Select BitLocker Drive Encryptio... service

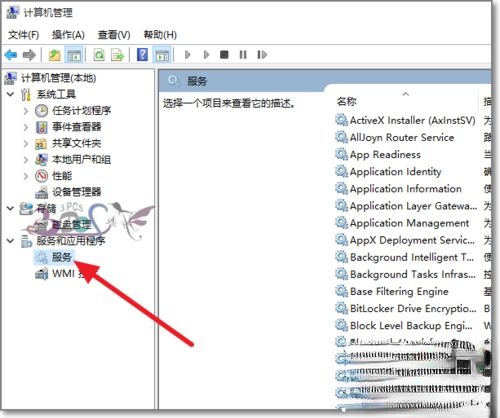[413, 309]
